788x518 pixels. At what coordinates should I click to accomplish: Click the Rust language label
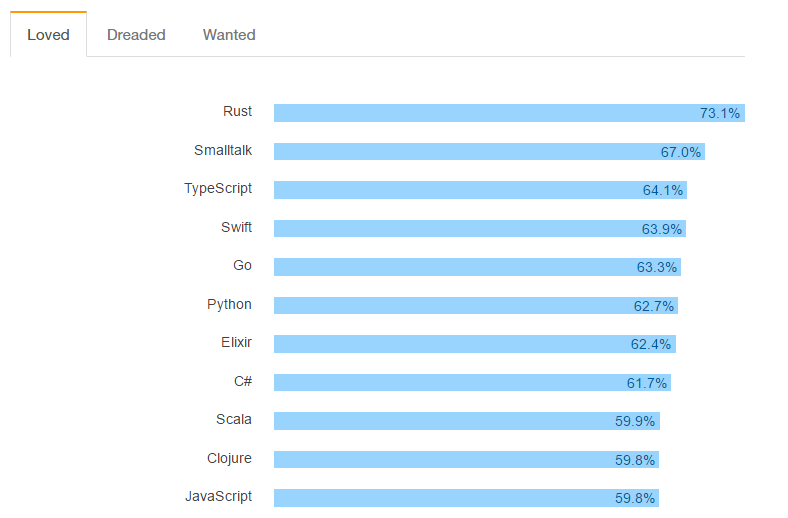point(237,111)
